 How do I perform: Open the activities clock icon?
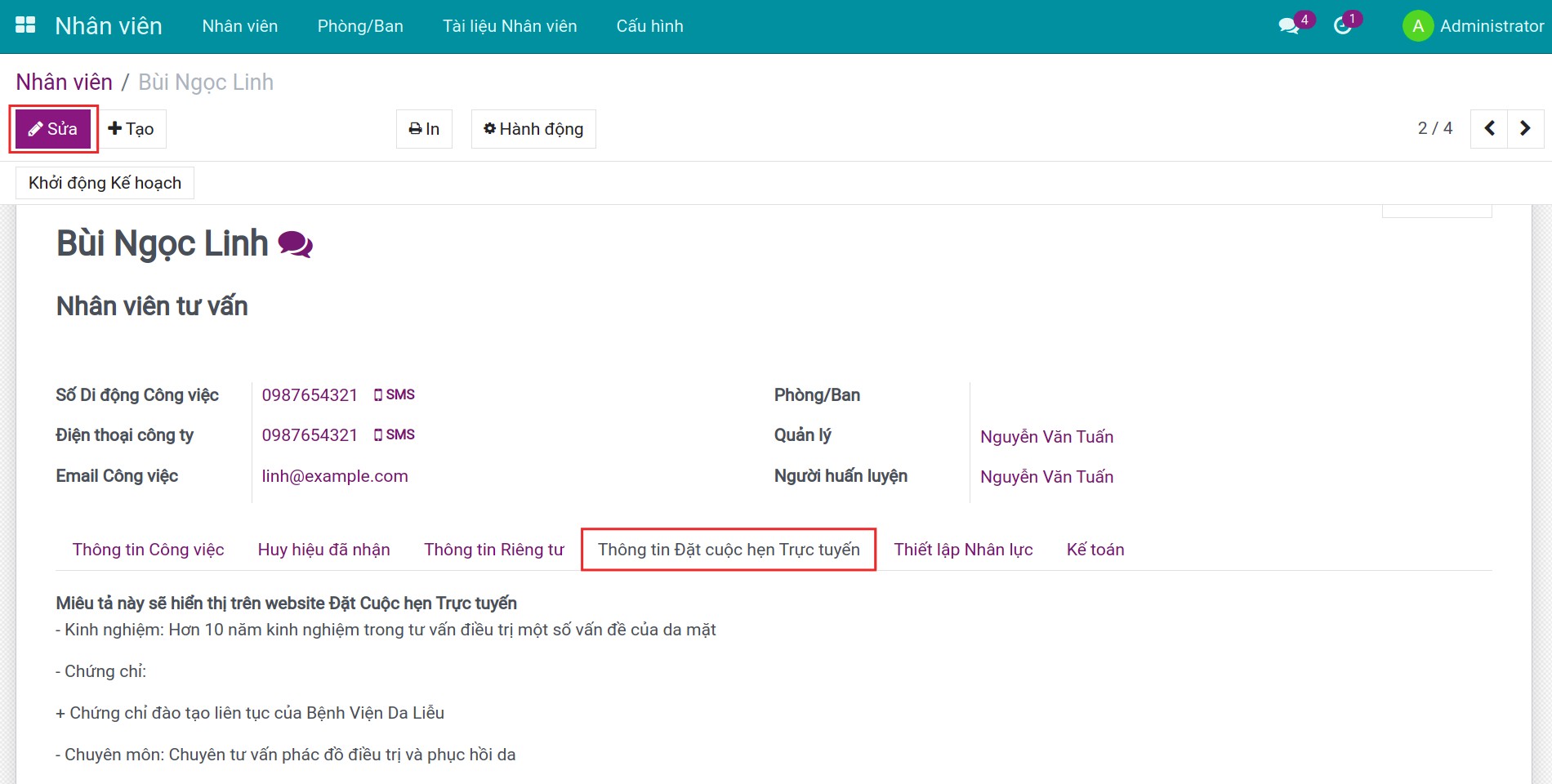[1342, 26]
